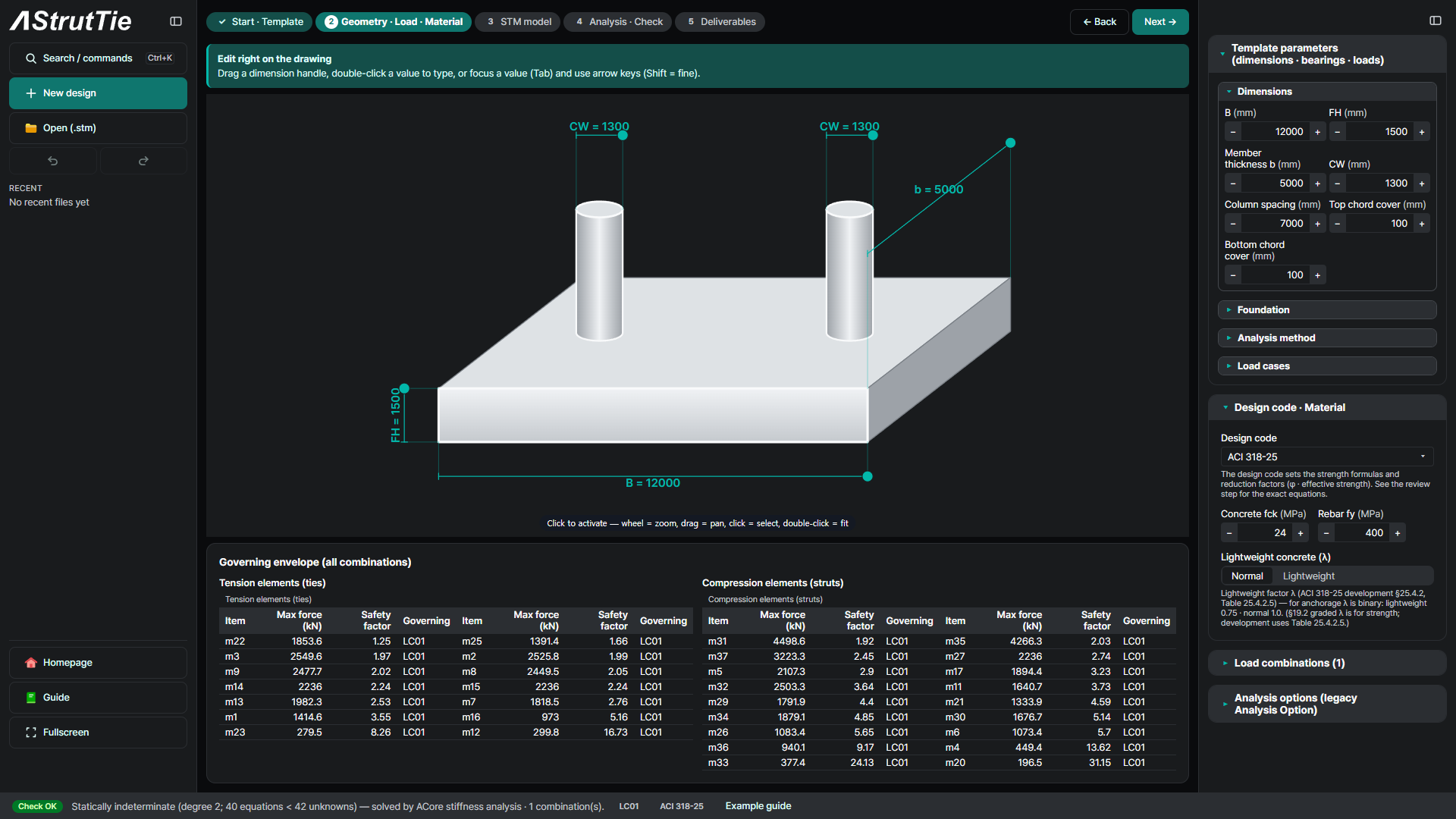Increase FH value with plus stepper
Viewport: 1456px width, 819px height.
tap(1422, 132)
